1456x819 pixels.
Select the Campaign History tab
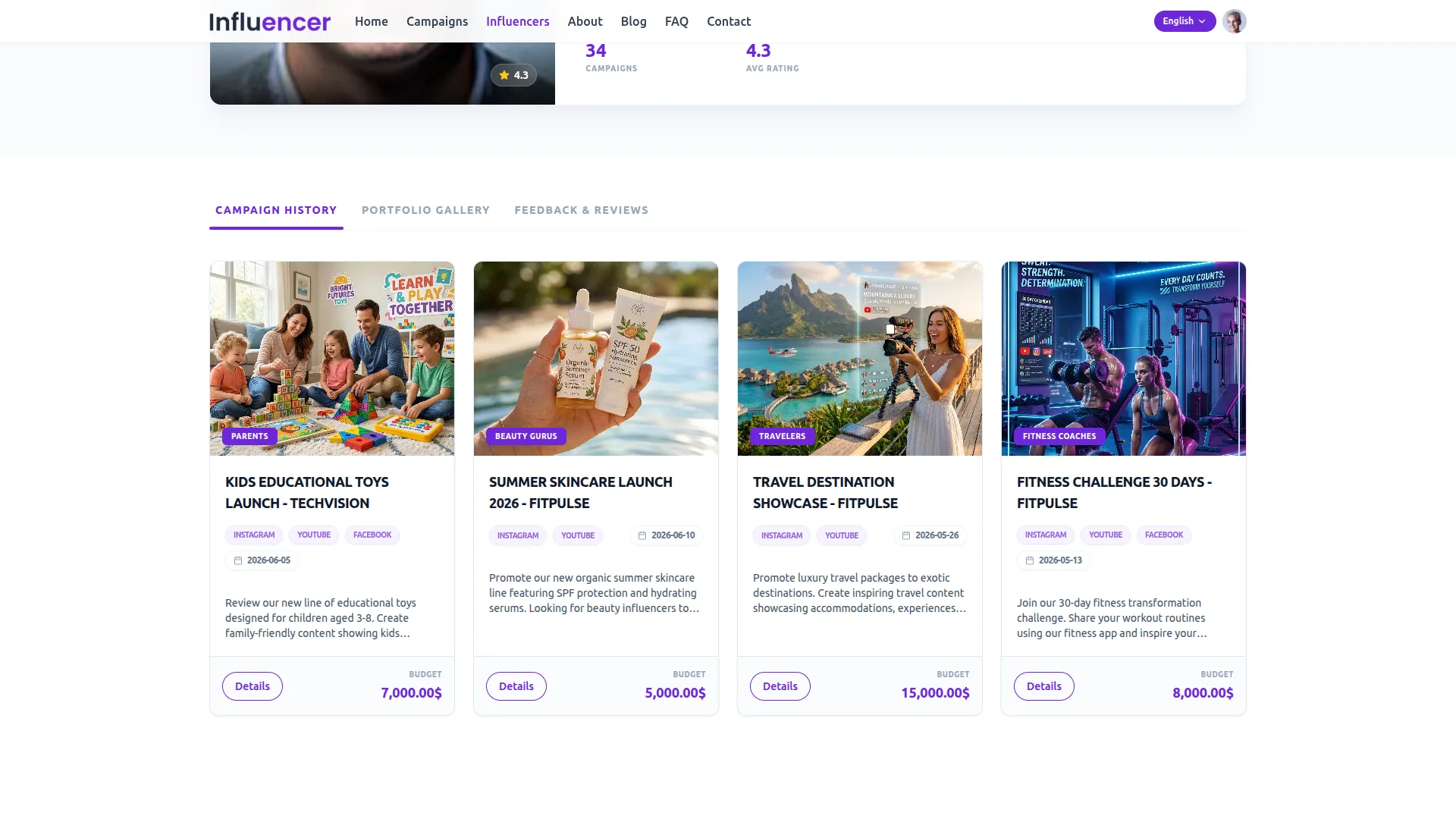pyautogui.click(x=276, y=210)
